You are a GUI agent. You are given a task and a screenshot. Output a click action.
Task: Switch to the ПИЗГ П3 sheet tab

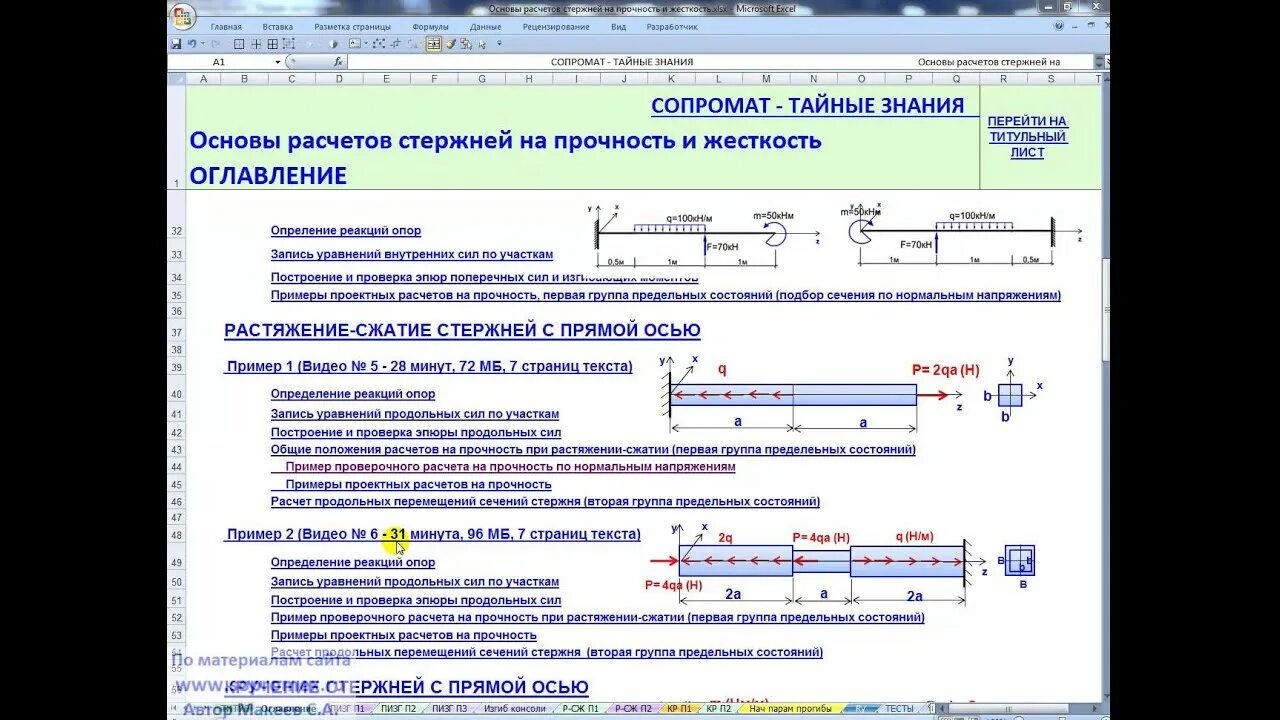pyautogui.click(x=449, y=709)
